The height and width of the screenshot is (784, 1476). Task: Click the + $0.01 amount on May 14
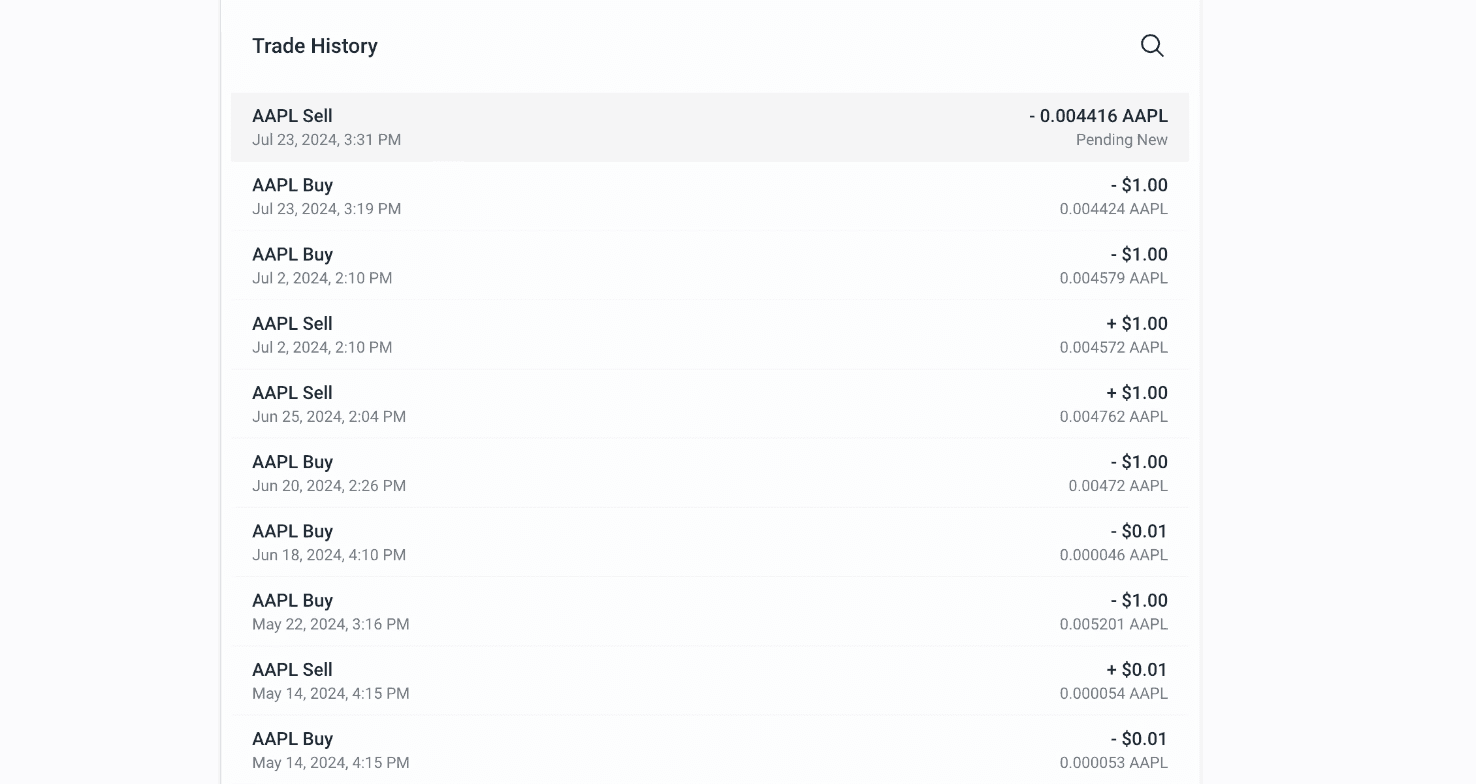point(1137,670)
